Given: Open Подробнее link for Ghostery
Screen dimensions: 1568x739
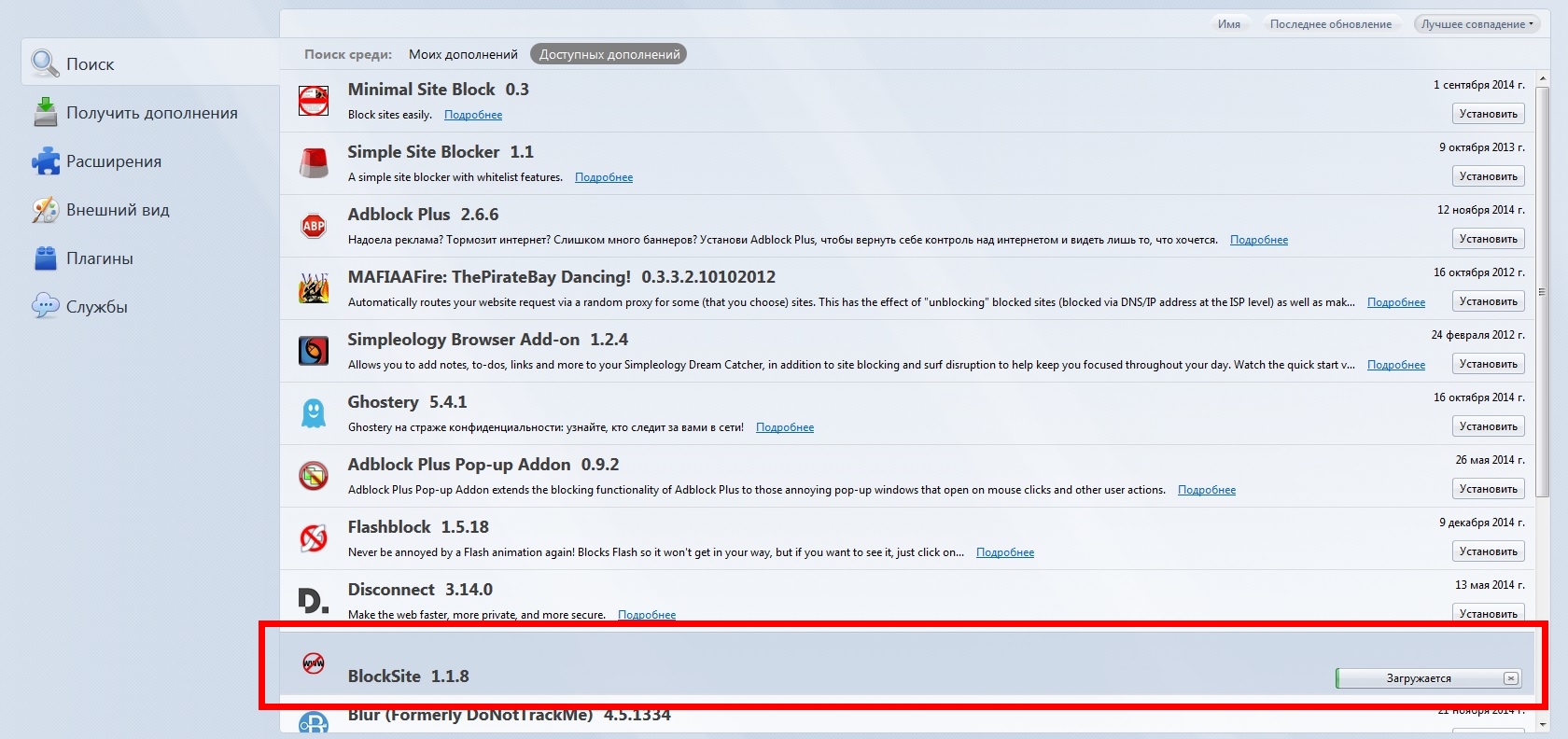Looking at the screenshot, I should (785, 427).
